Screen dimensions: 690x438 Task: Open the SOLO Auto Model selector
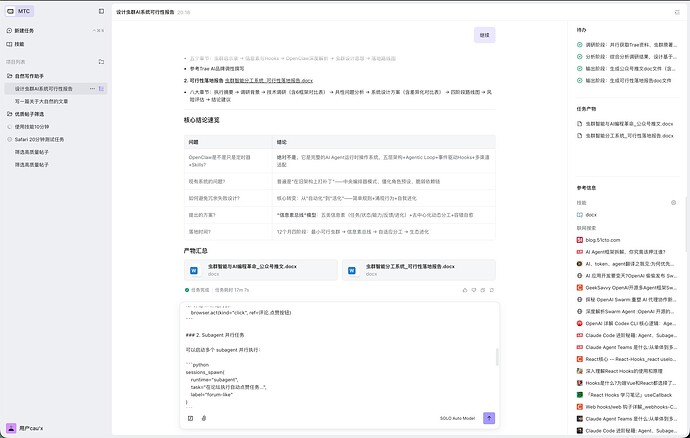click(459, 418)
